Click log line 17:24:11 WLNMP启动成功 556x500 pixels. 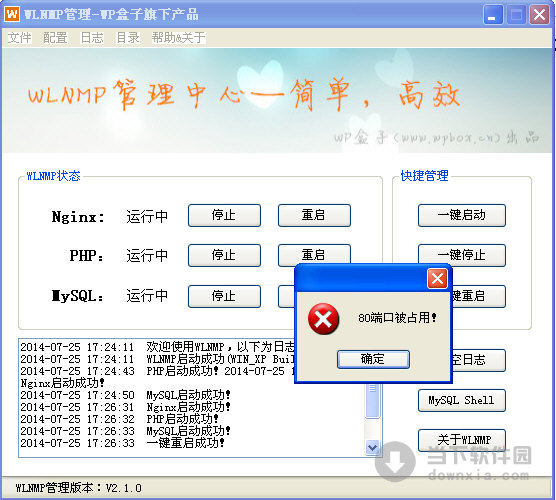pos(157,359)
